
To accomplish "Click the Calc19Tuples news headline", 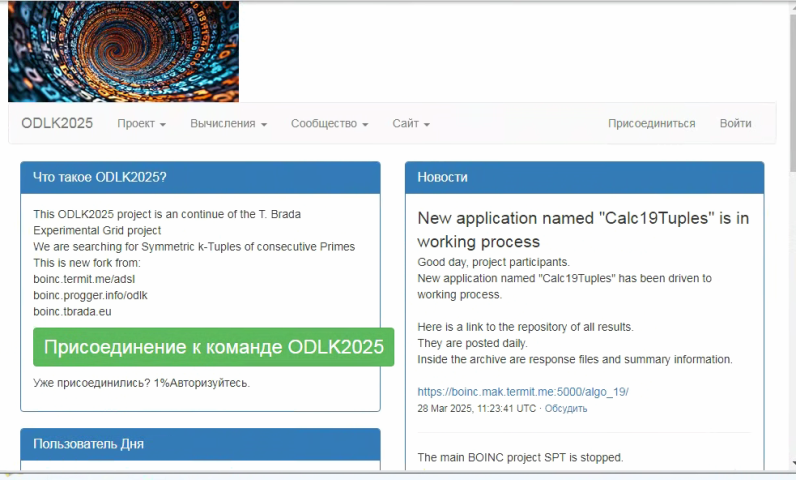I will coord(583,229).
